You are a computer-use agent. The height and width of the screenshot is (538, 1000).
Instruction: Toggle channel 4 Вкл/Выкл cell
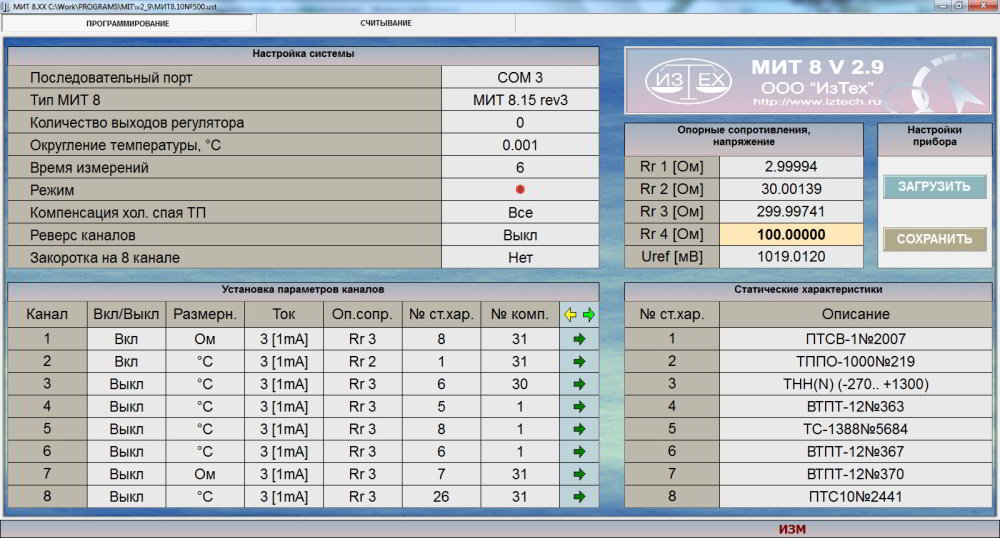tap(126, 407)
